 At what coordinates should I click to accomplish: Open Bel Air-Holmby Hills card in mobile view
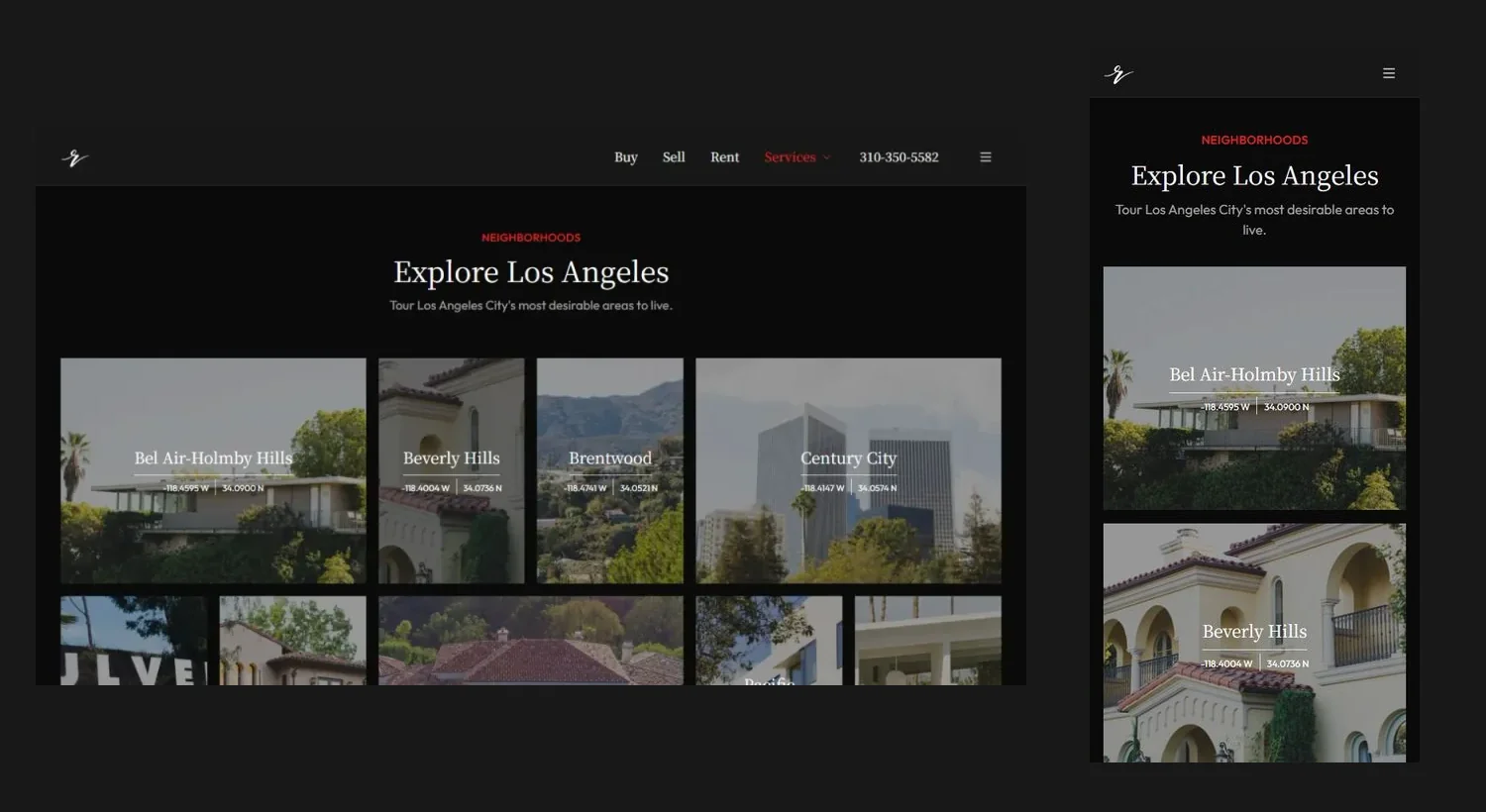[1254, 388]
